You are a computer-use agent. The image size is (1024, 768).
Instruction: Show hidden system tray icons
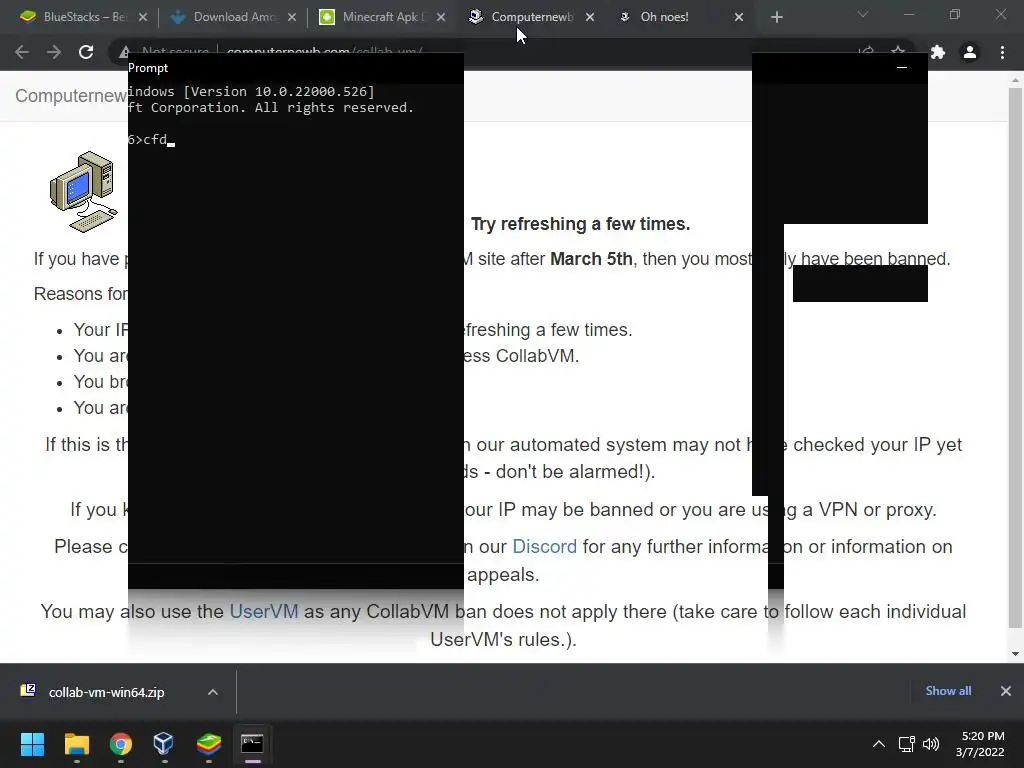[x=879, y=744]
